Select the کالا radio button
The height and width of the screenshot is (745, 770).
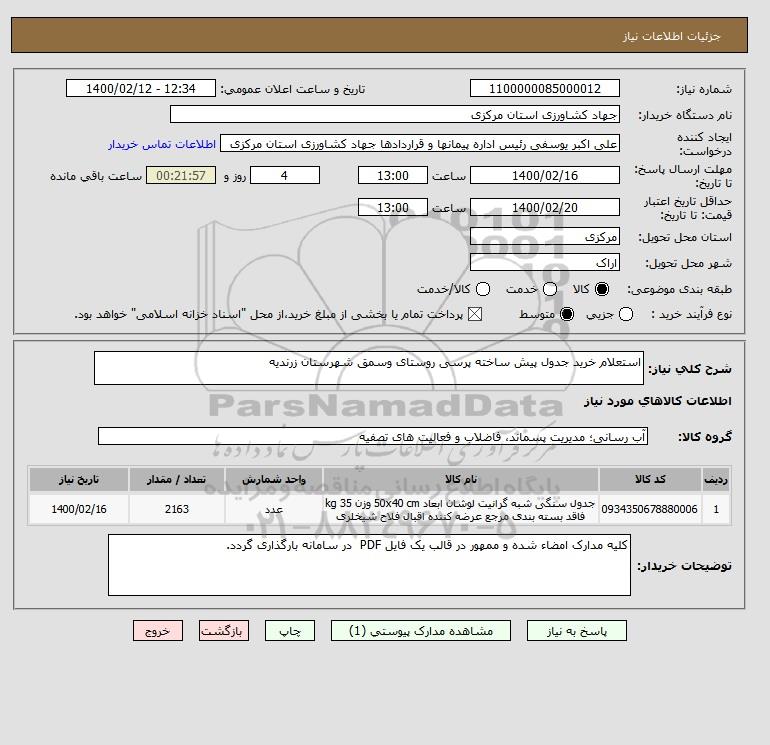click(x=602, y=289)
